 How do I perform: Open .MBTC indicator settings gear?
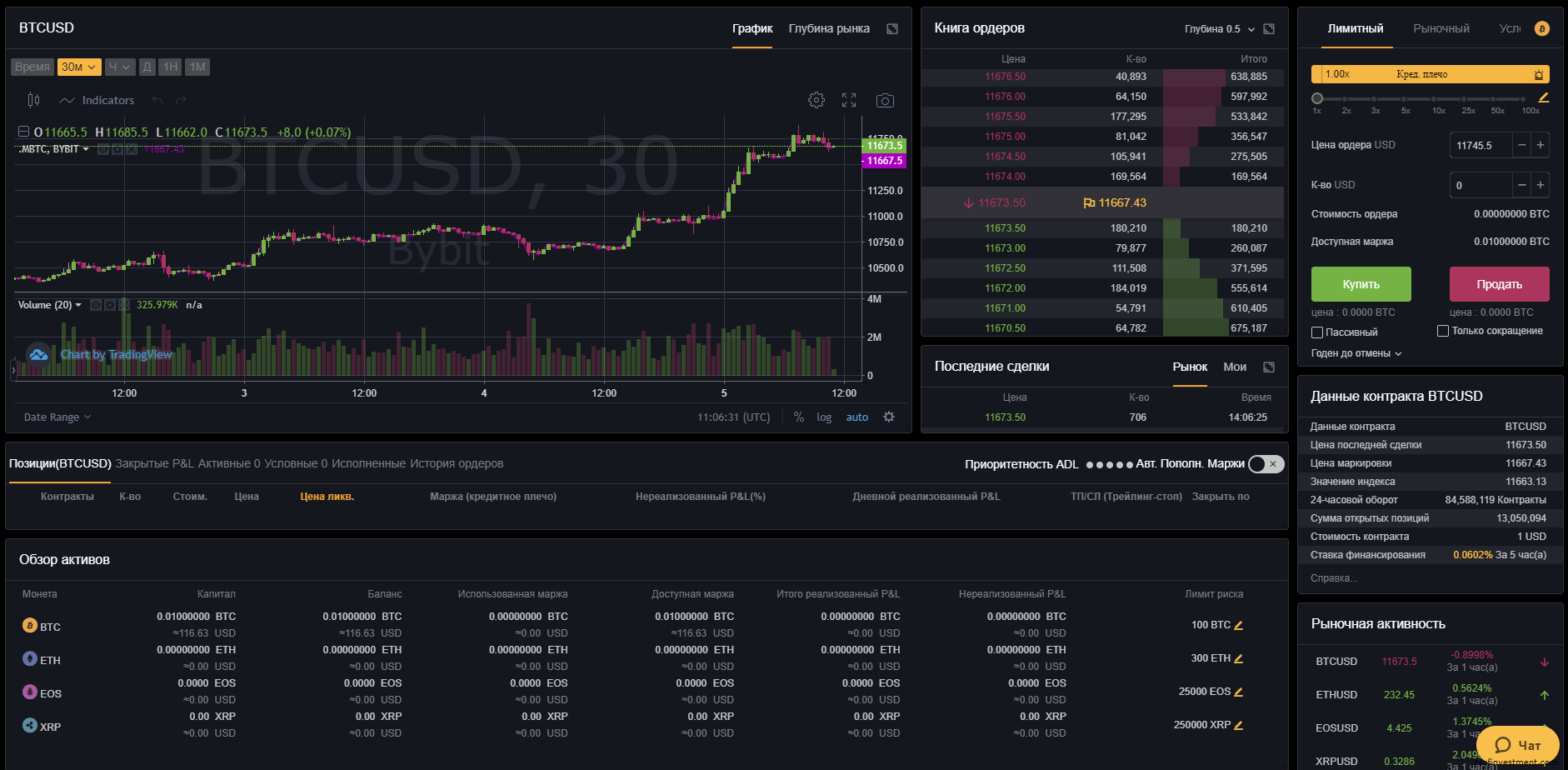pos(117,149)
